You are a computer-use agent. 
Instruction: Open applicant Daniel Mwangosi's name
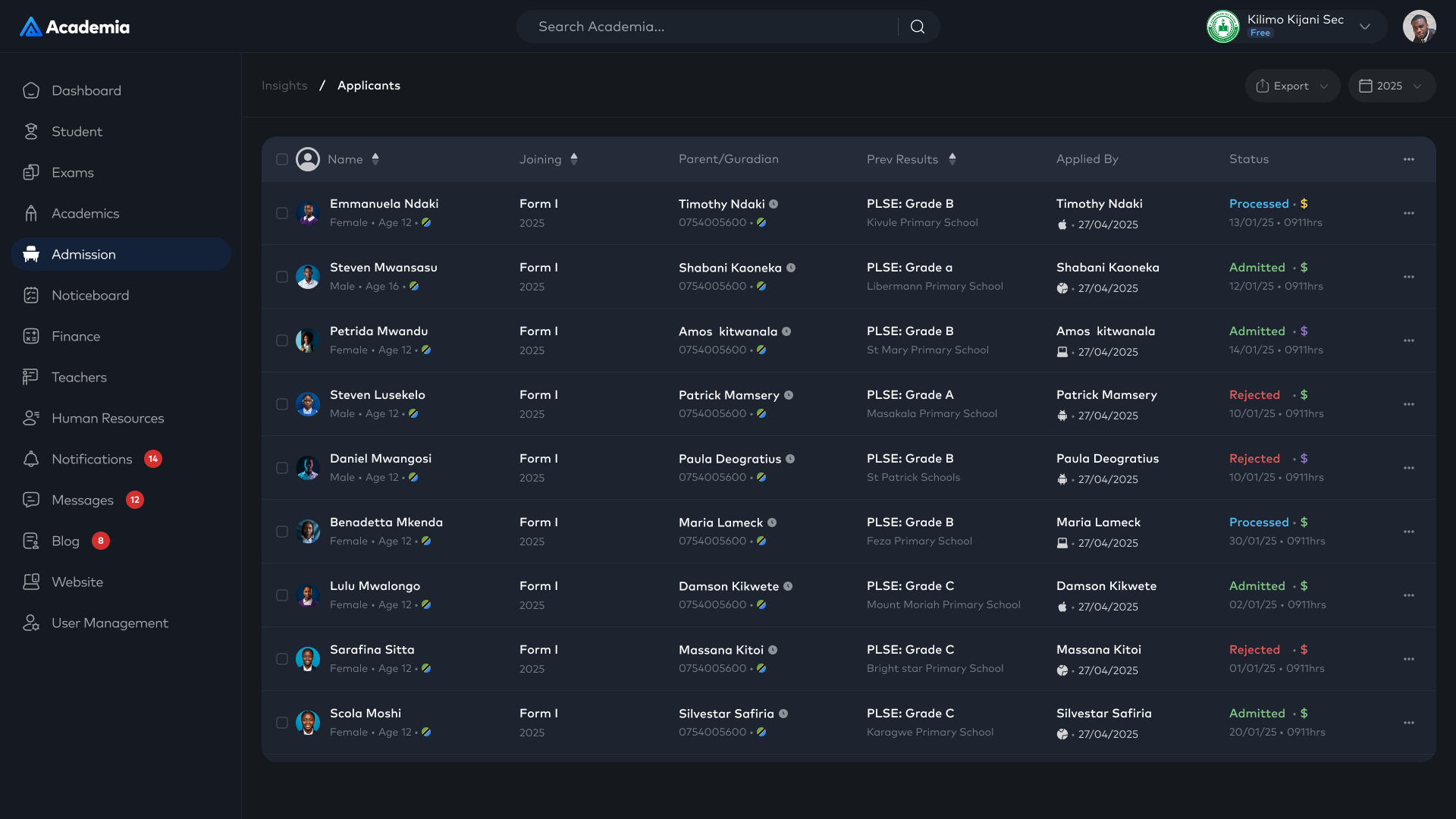pyautogui.click(x=381, y=459)
